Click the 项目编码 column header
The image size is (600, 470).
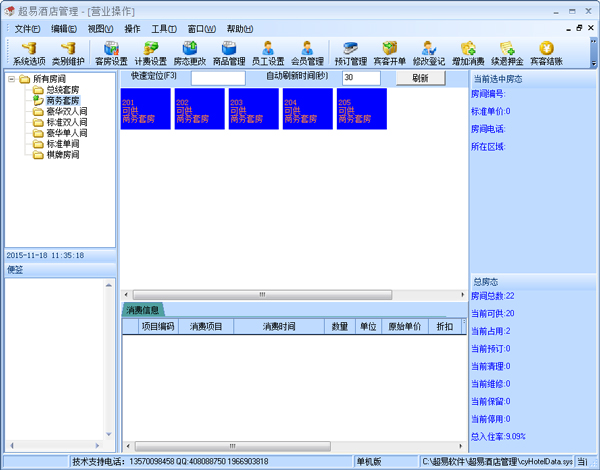point(158,326)
